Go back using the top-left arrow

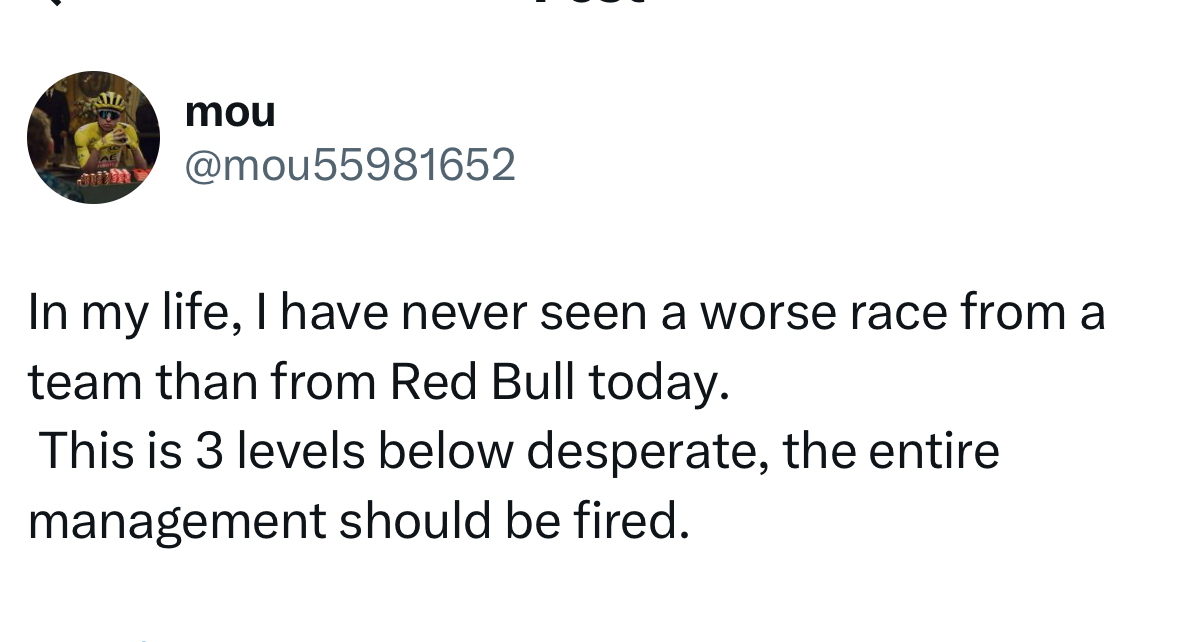click(x=53, y=2)
